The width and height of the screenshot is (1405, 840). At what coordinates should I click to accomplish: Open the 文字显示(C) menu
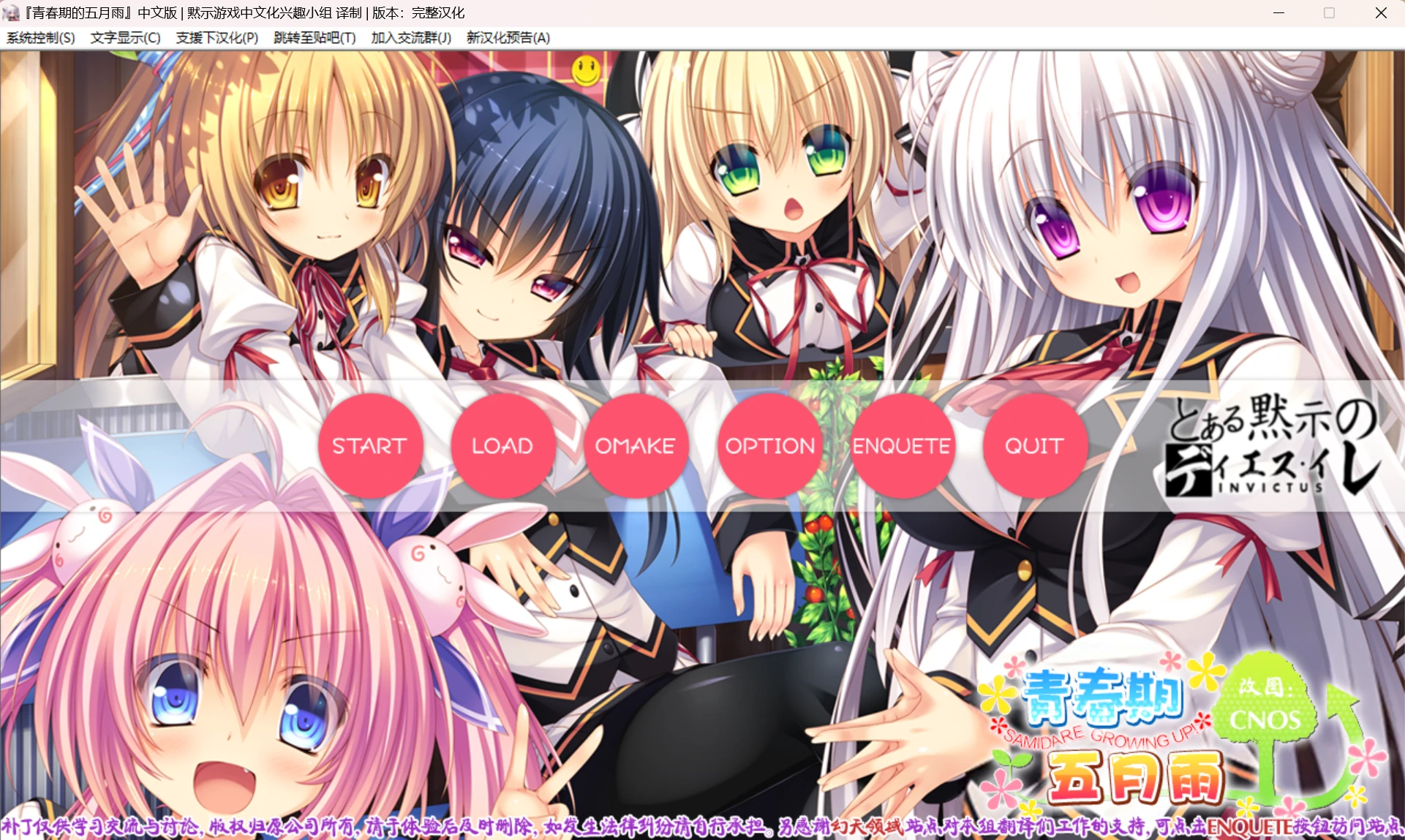[126, 38]
